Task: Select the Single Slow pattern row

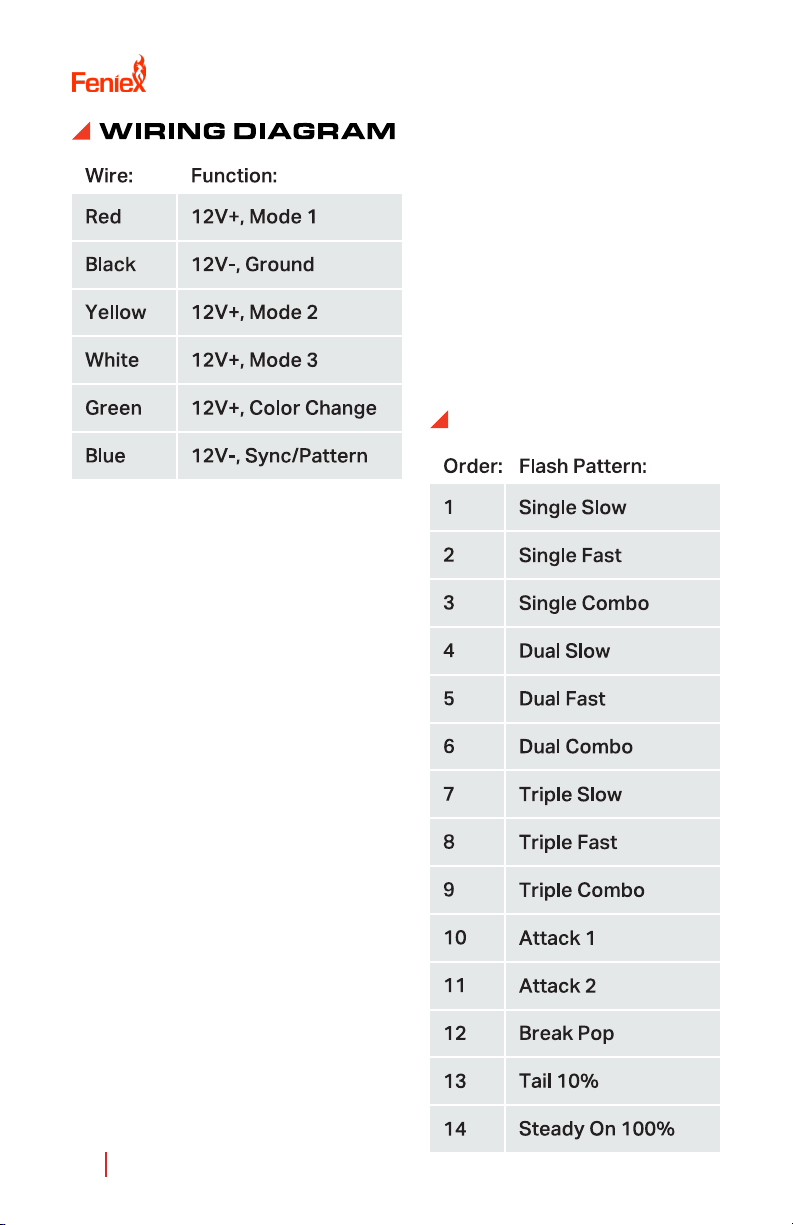Action: 572,508
